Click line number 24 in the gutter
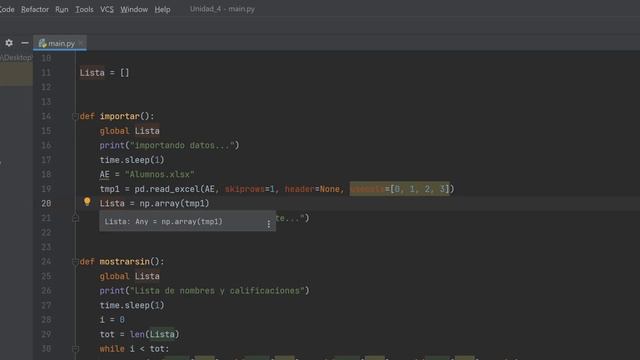 [x=46, y=262]
